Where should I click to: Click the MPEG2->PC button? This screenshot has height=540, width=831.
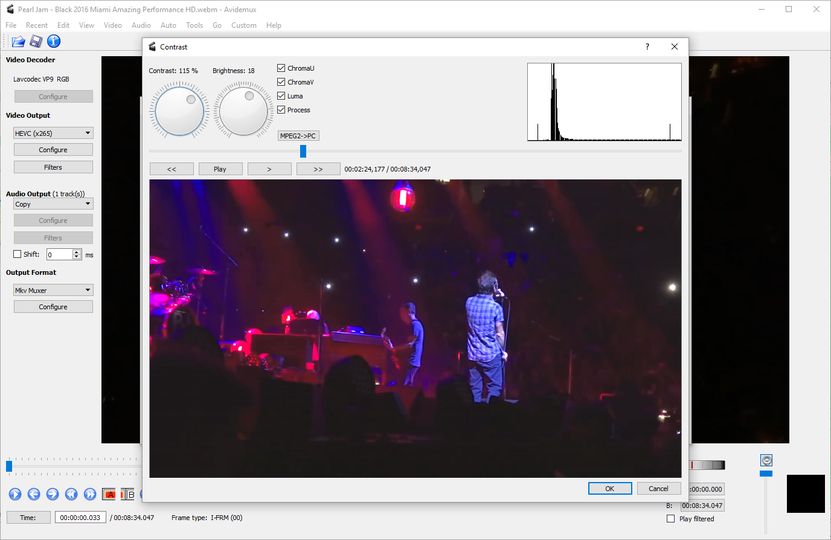click(x=298, y=136)
